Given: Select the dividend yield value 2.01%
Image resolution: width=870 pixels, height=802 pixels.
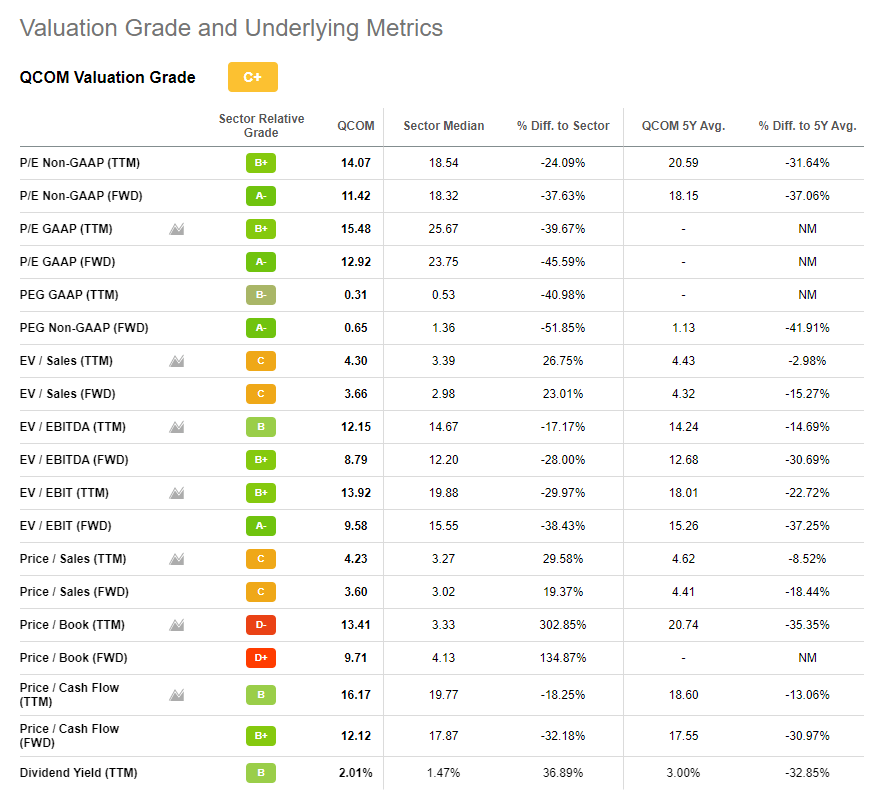Looking at the screenshot, I should [356, 773].
